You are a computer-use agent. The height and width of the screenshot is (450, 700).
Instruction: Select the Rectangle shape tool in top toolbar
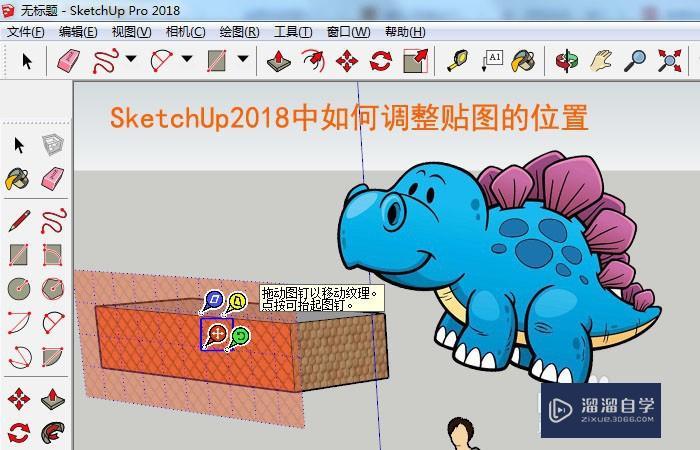[x=217, y=61]
